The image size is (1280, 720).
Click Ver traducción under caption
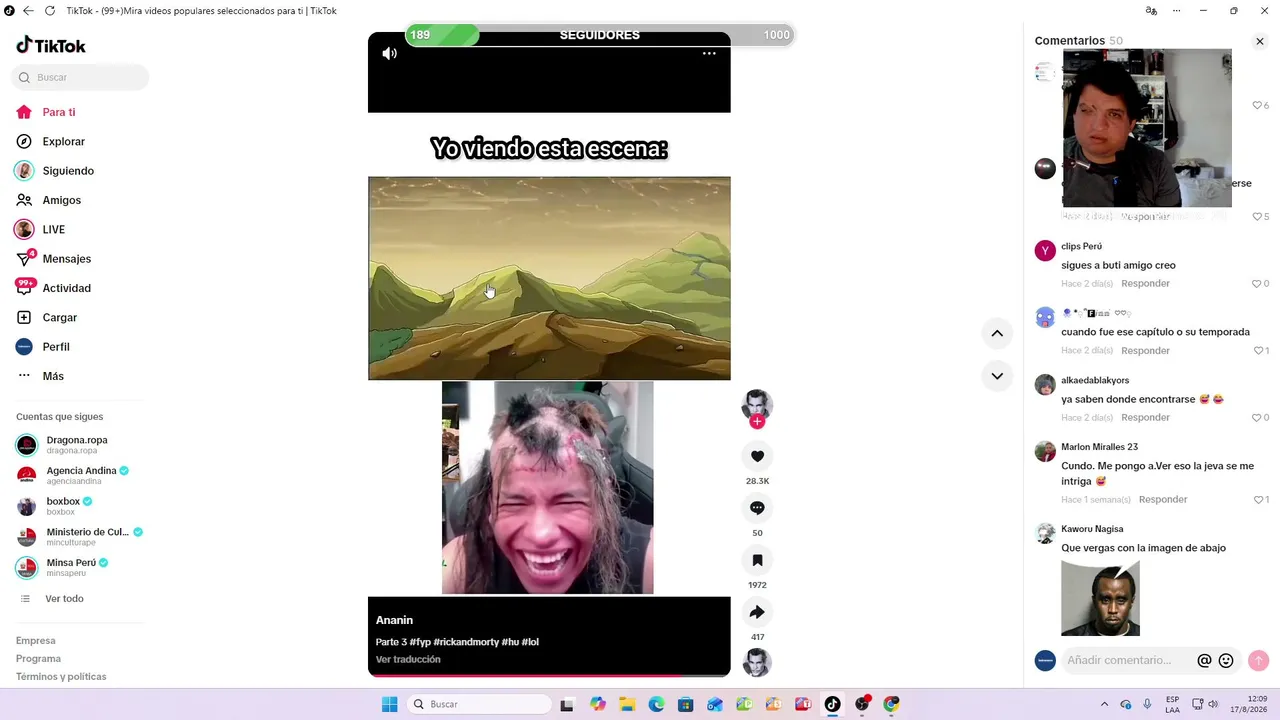(408, 659)
